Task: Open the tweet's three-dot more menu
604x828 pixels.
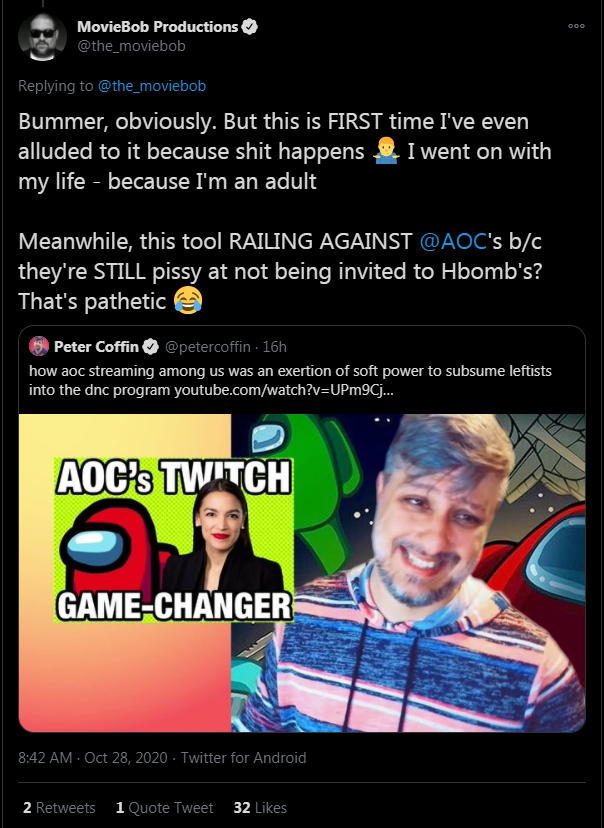Action: pos(576,26)
